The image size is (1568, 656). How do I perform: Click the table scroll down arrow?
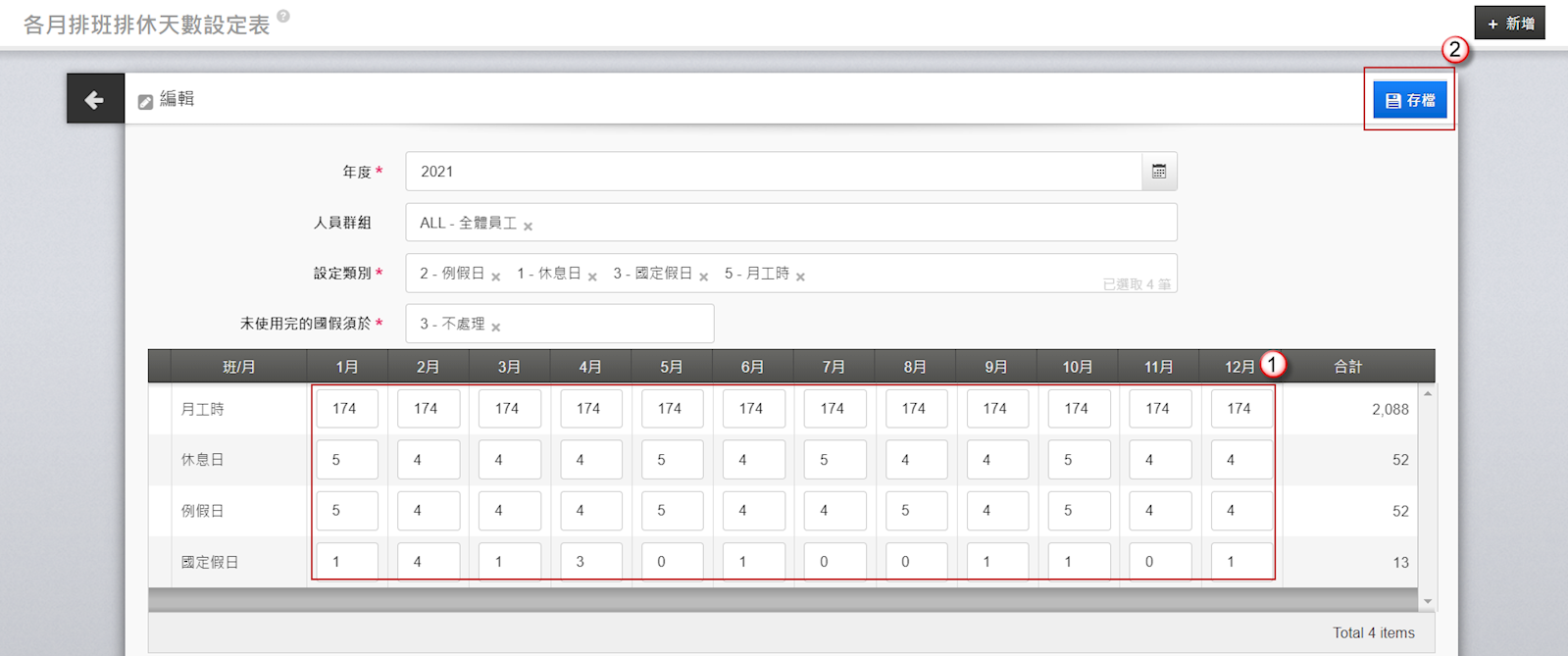click(x=1427, y=601)
